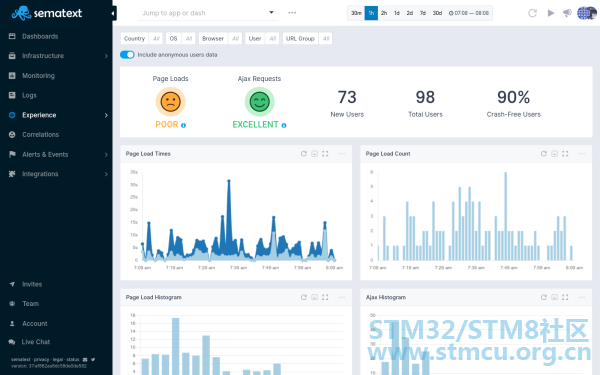Select Experience in the sidebar
600x375 pixels.
(39, 115)
